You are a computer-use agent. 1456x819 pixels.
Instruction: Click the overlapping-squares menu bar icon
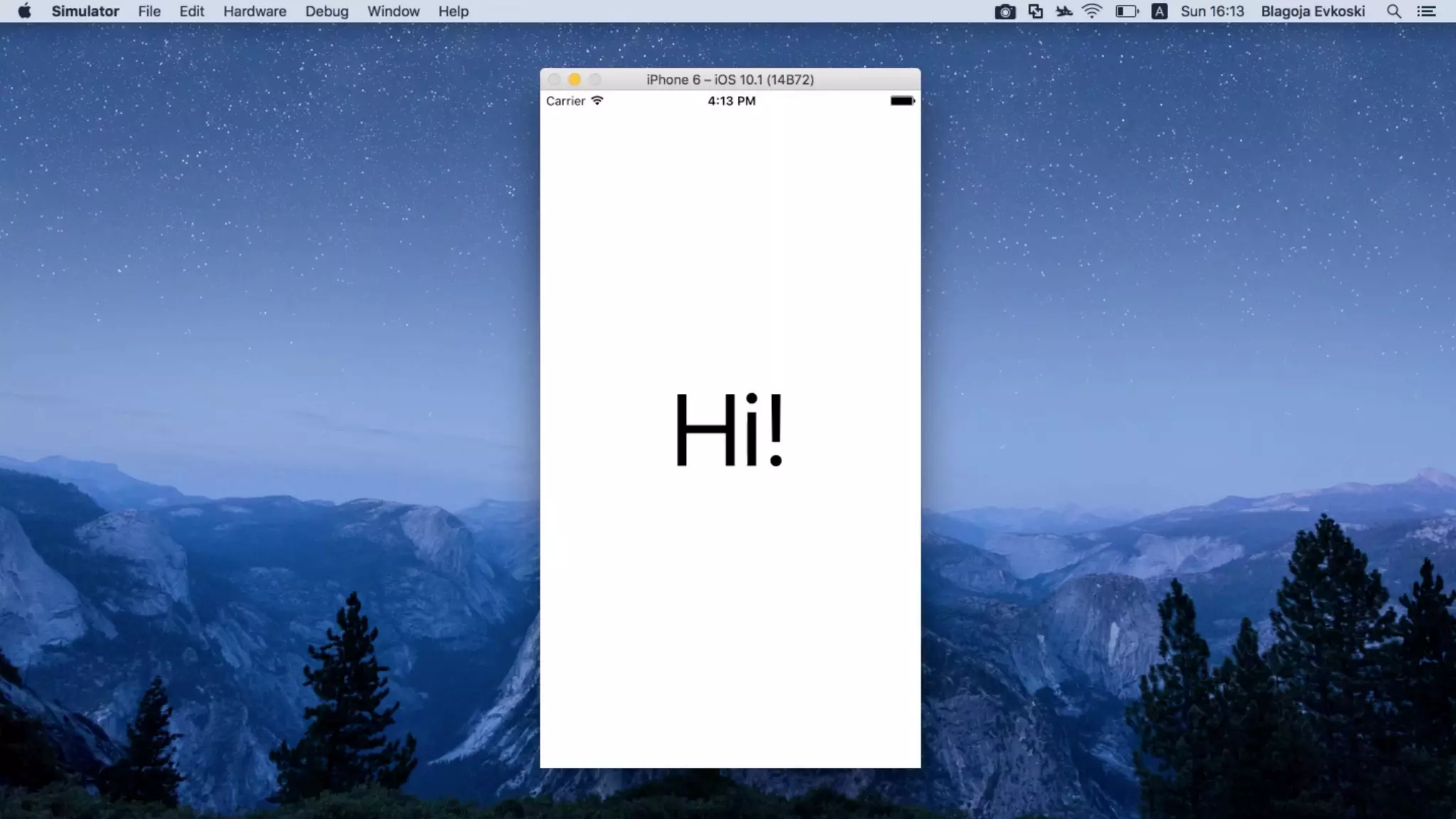pos(1035,11)
